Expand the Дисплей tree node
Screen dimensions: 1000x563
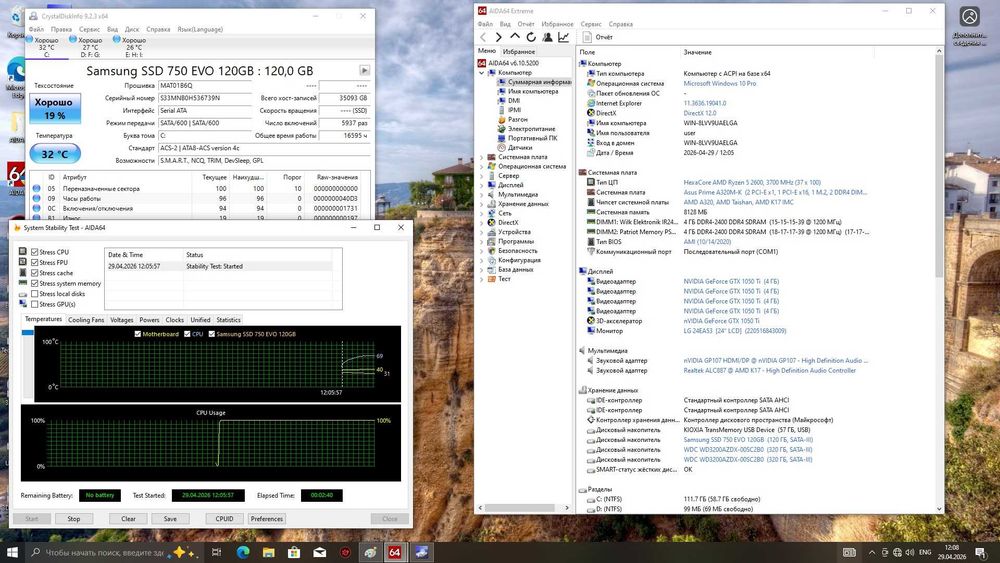point(482,185)
